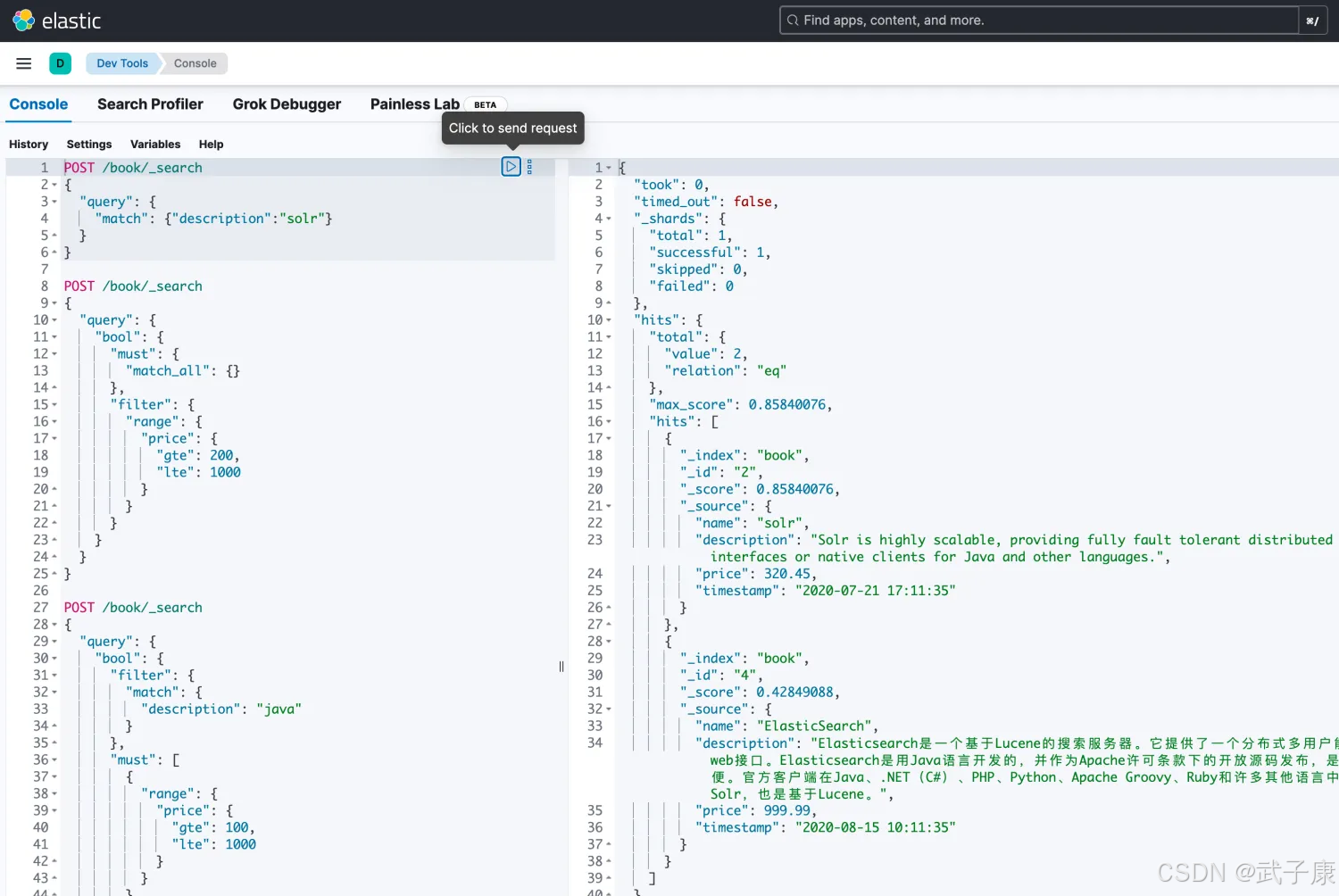Viewport: 1339px width, 896px height.
Task: Click the search magnifier icon in top bar
Action: [792, 21]
